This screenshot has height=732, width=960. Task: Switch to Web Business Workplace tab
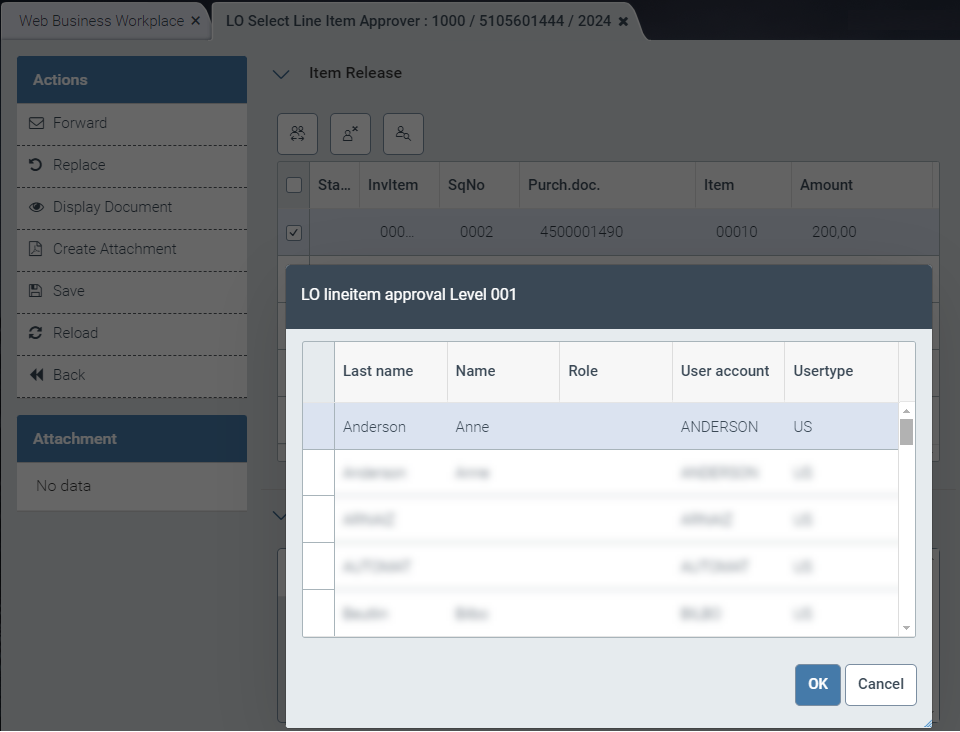[x=101, y=21]
